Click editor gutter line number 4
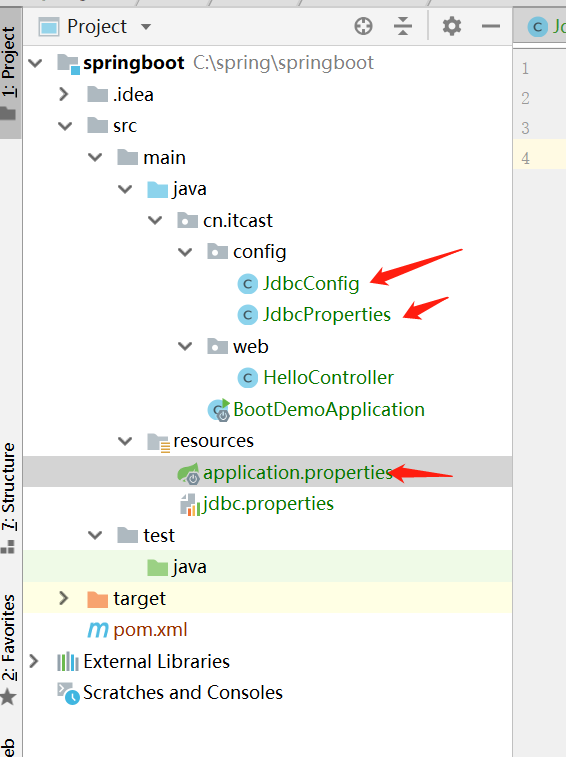The image size is (566, 757). point(525,158)
